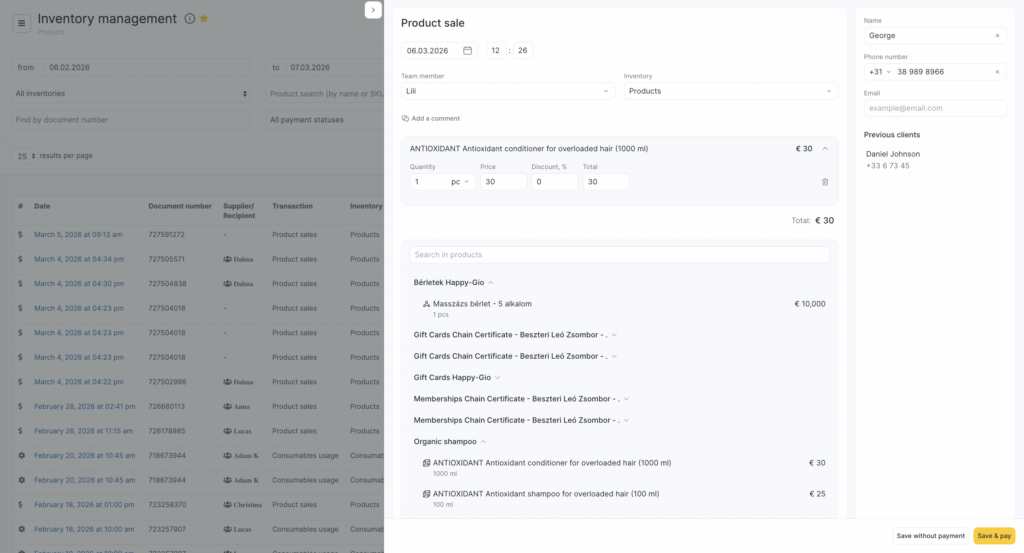Click the Email input field

pyautogui.click(x=934, y=108)
